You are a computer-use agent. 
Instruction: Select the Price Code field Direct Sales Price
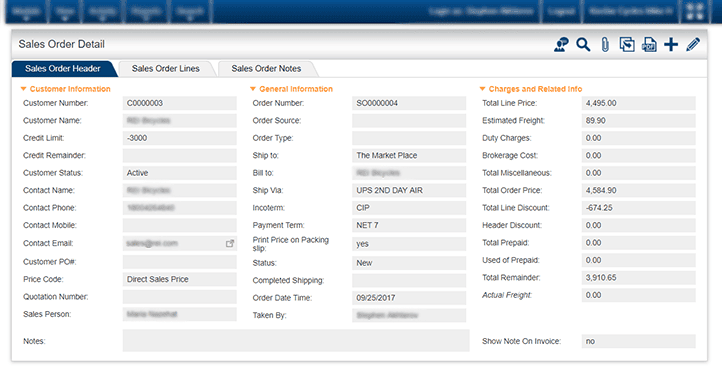pyautogui.click(x=180, y=279)
